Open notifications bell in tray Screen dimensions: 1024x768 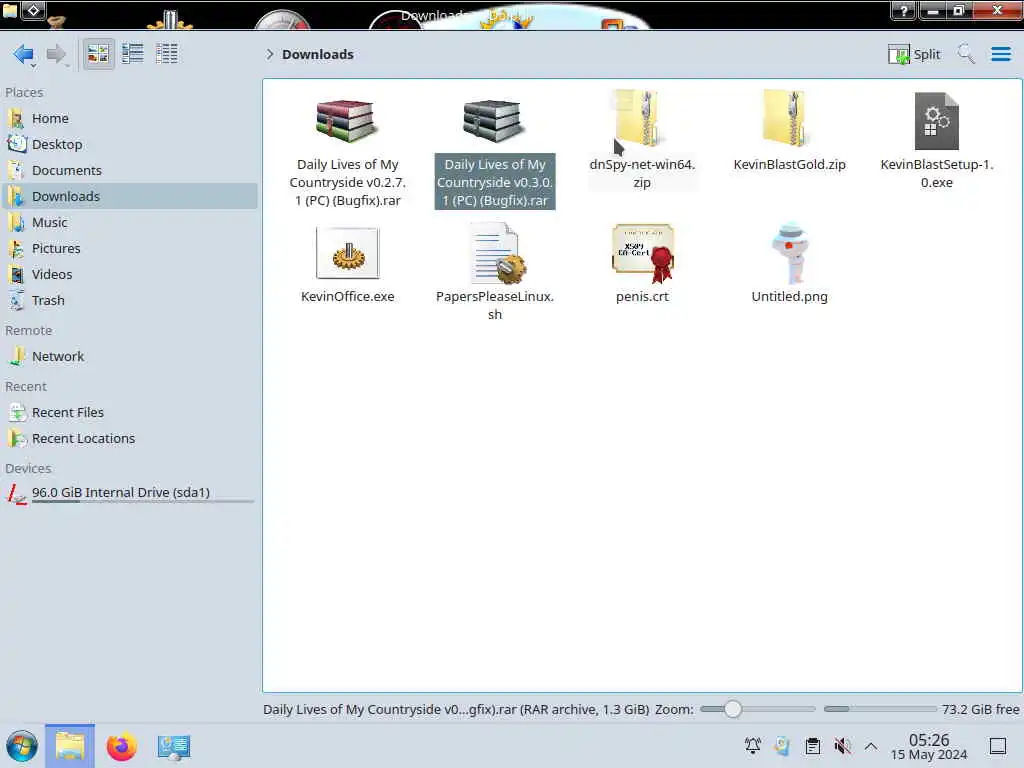752,746
